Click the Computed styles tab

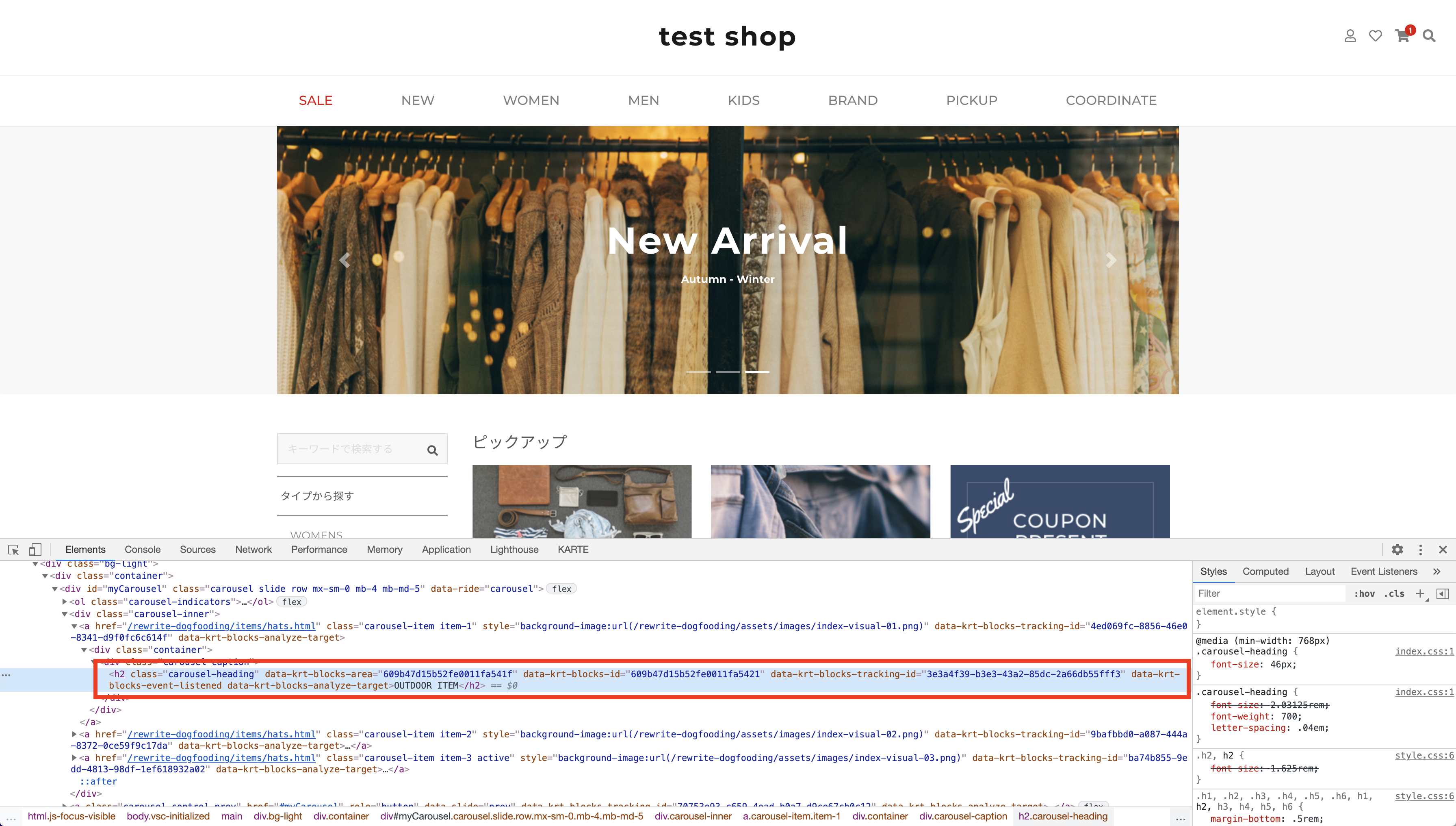(1265, 571)
